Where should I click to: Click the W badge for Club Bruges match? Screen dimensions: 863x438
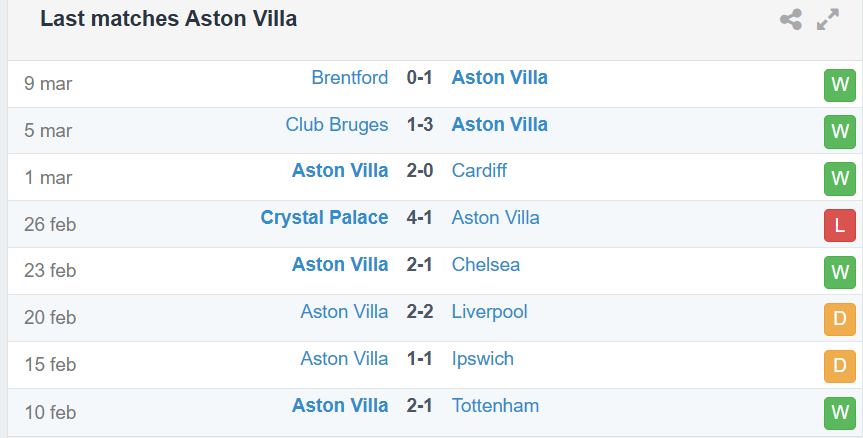[x=839, y=132]
